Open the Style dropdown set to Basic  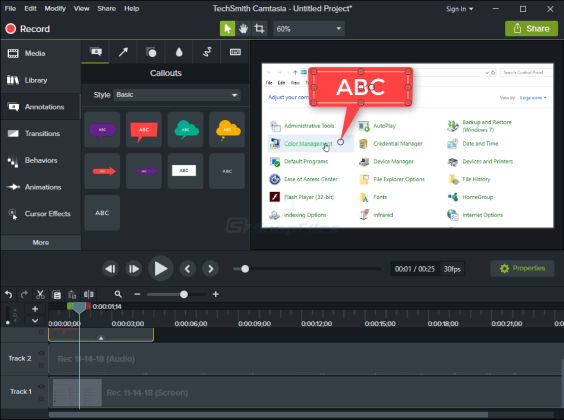[177, 95]
